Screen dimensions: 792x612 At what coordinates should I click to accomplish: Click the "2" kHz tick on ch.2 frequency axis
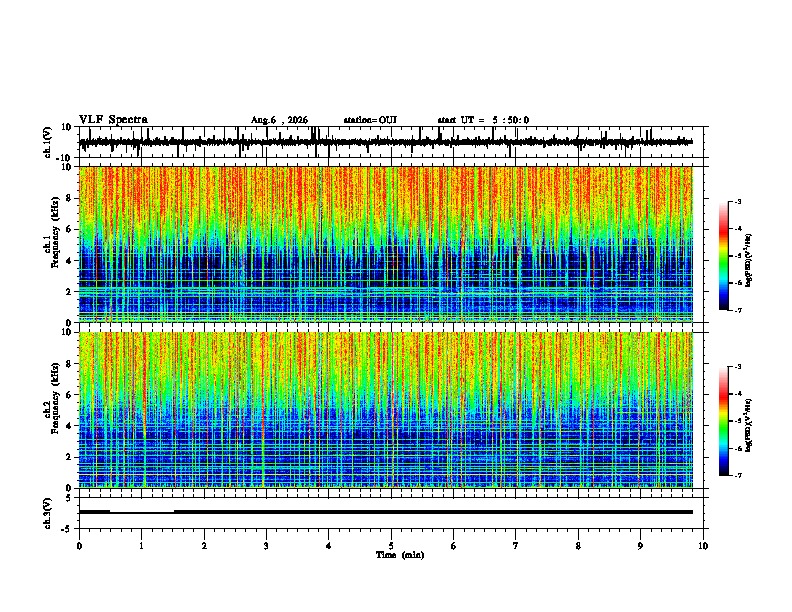(69, 457)
